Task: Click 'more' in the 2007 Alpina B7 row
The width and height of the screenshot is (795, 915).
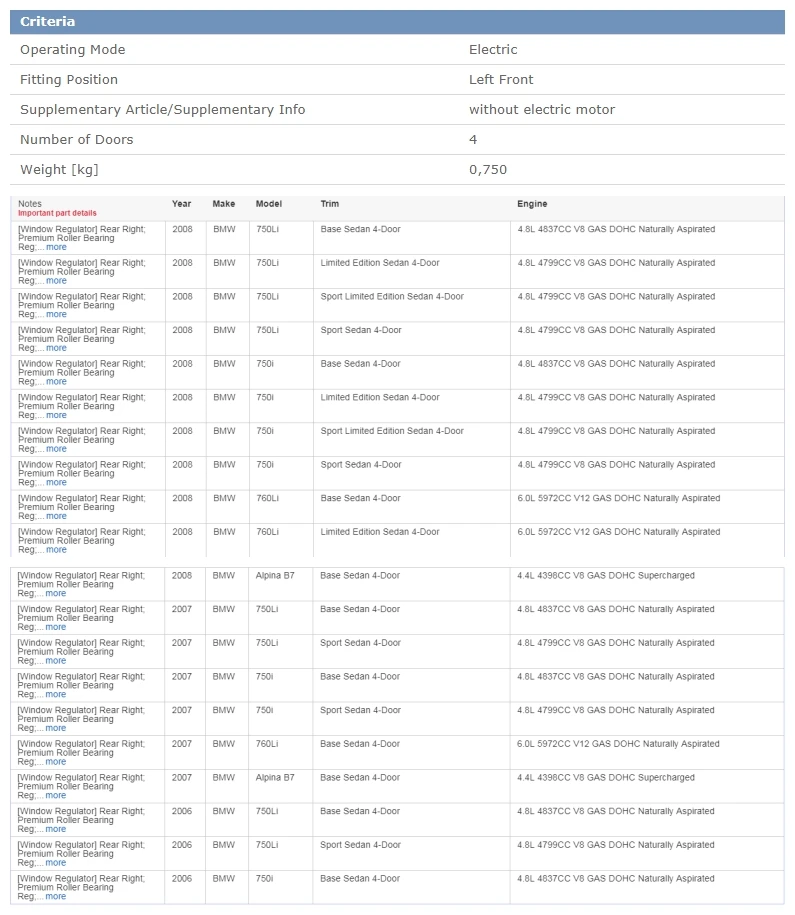Action: [55, 795]
